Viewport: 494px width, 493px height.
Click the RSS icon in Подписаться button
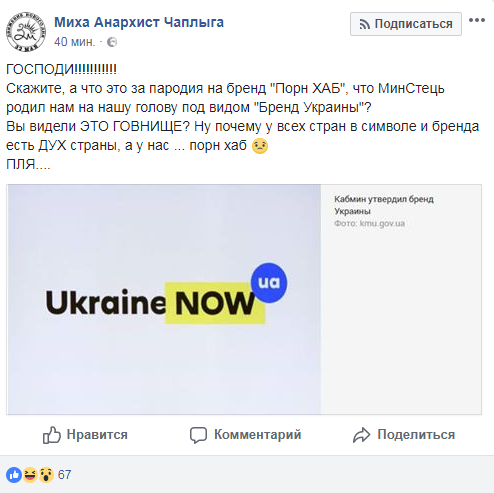364,24
